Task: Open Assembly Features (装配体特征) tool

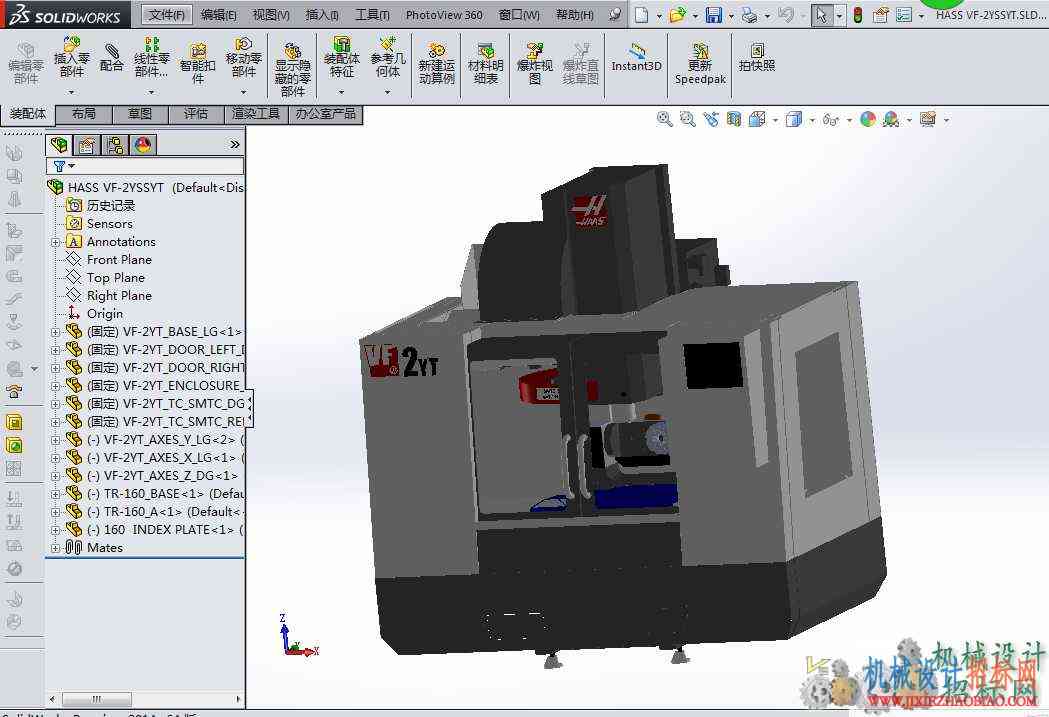Action: (x=341, y=59)
